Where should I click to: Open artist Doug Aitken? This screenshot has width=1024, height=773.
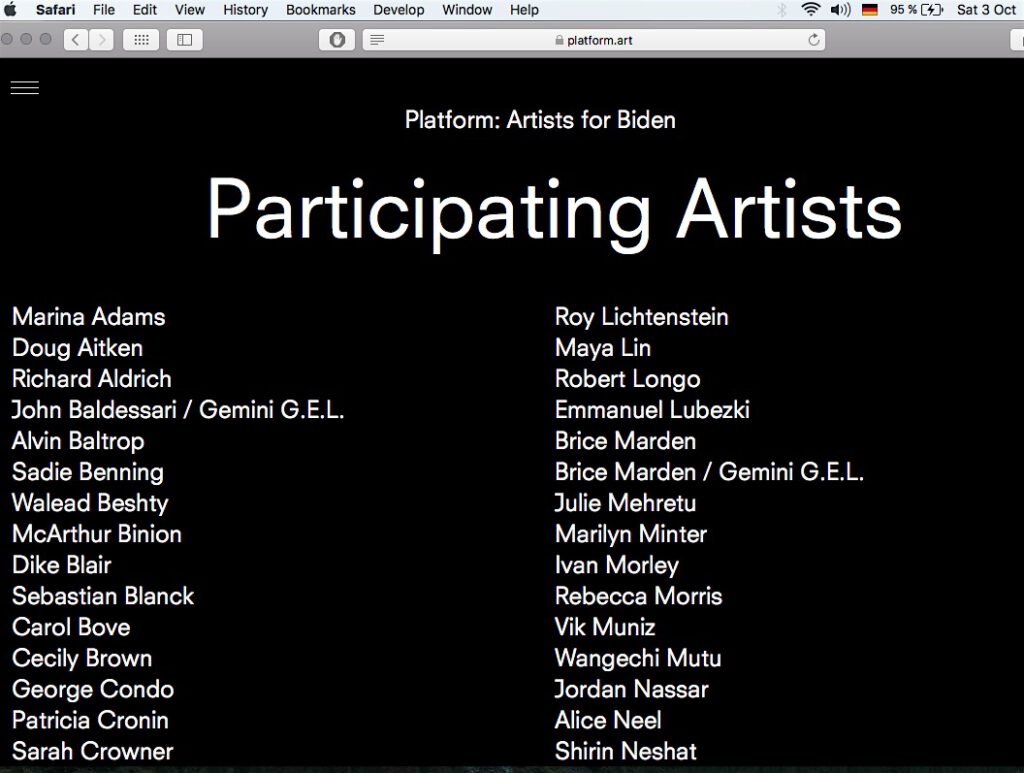tap(77, 348)
